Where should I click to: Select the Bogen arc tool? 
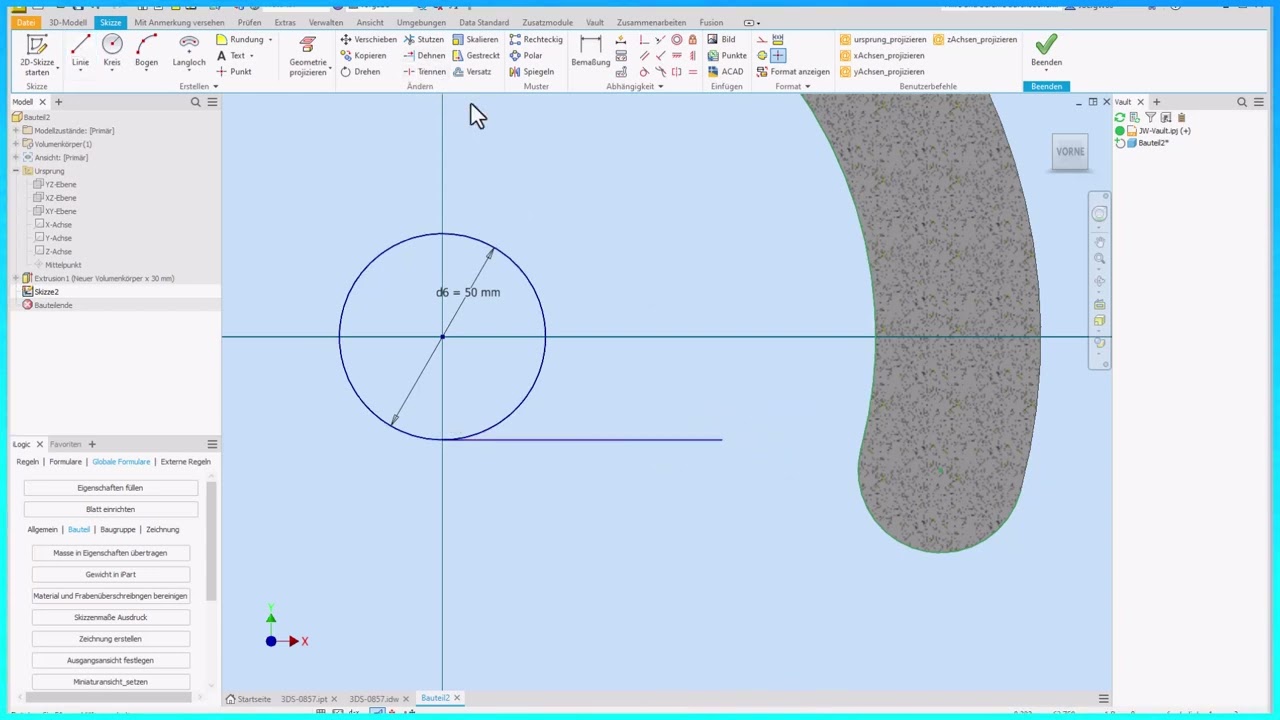(x=147, y=51)
